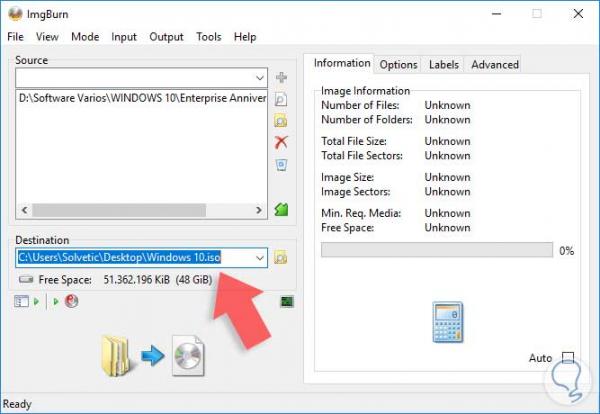Click the source list scroll-right arrow
This screenshot has height=414, width=600.
(x=259, y=210)
